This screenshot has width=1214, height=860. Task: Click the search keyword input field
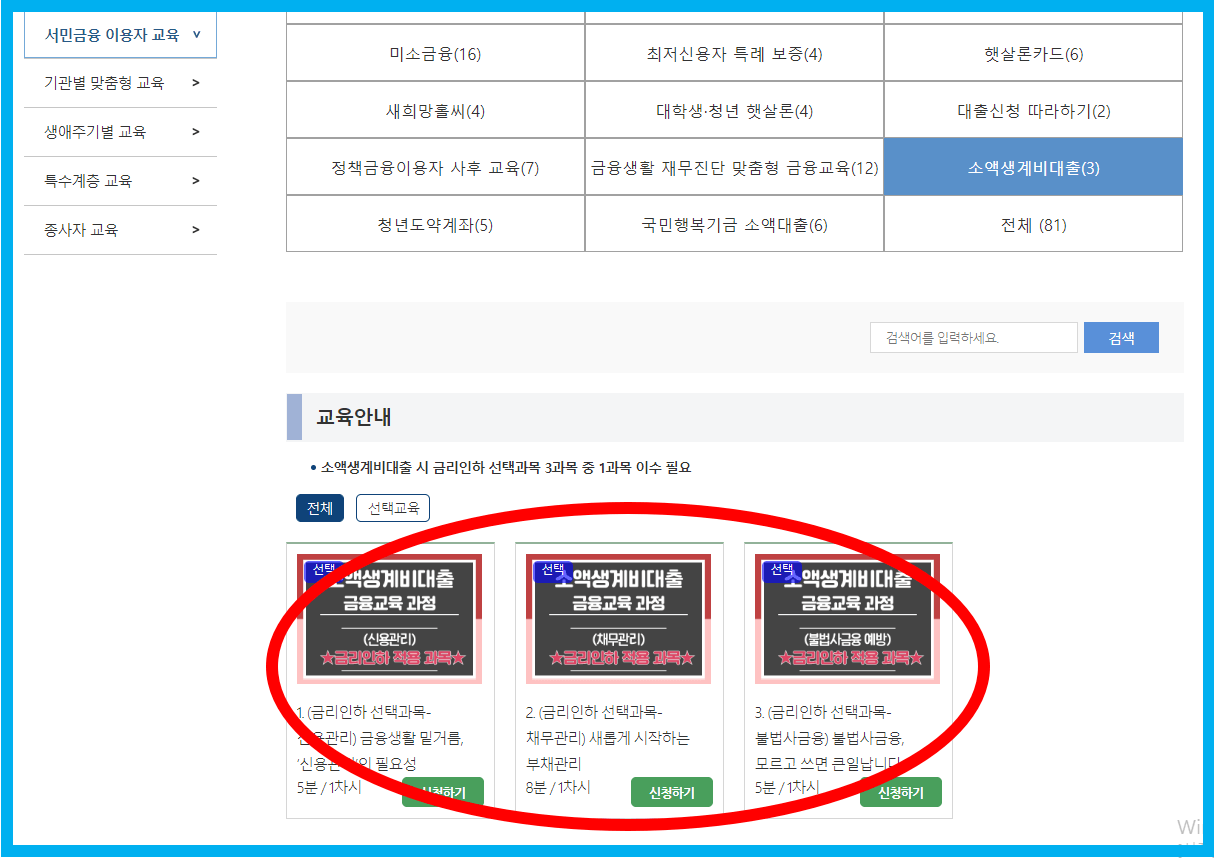pyautogui.click(x=972, y=337)
